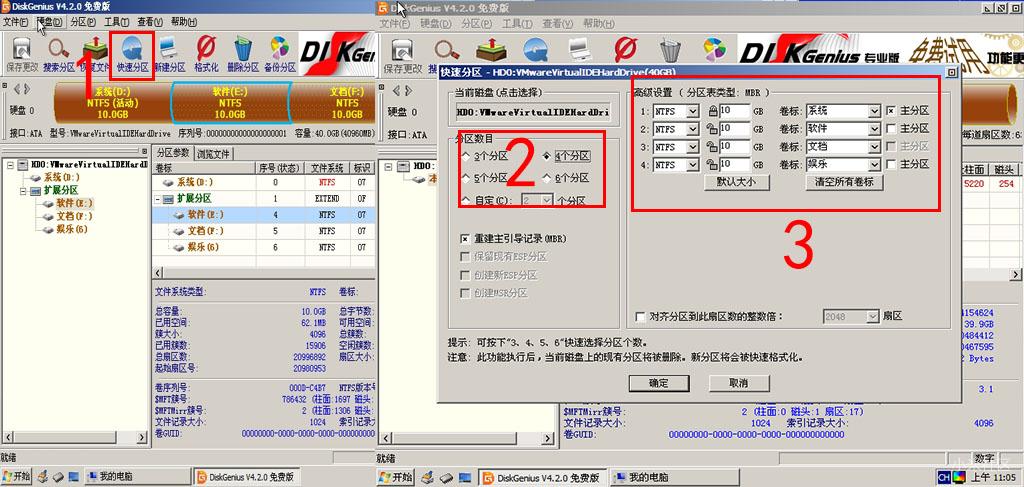Image resolution: width=1024 pixels, height=487 pixels.
Task: Toggle size lock icon for partition row 4
Action: [713, 165]
